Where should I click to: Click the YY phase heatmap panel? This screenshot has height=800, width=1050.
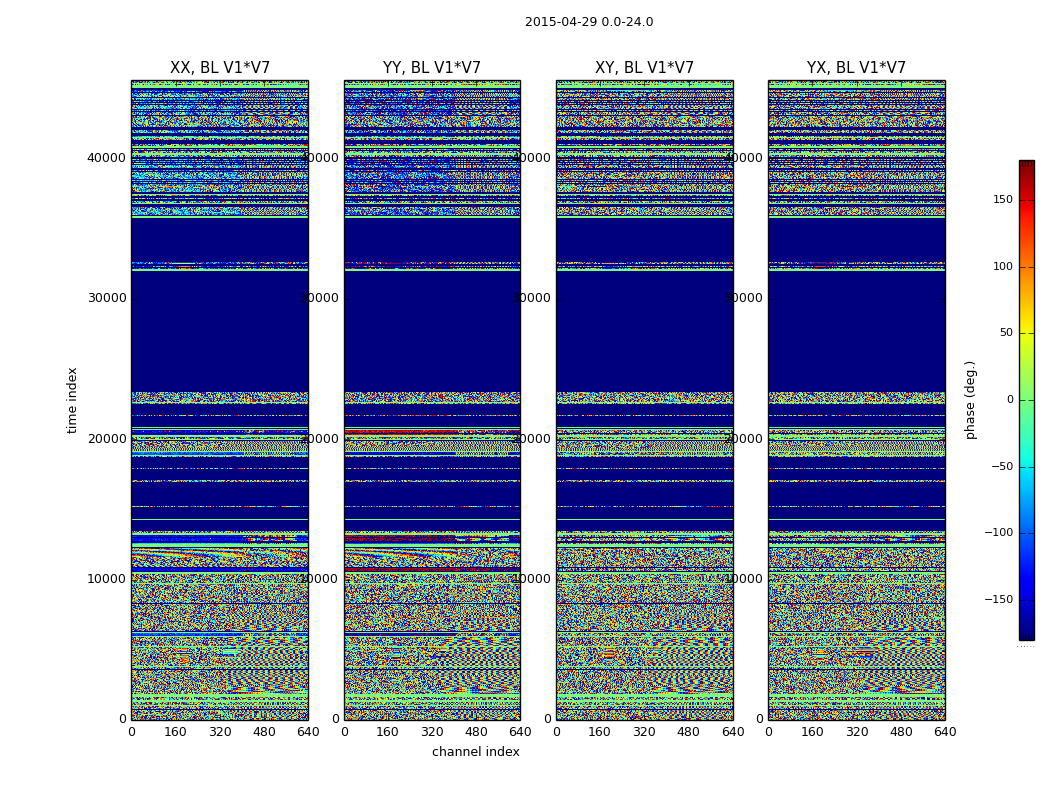coord(432,400)
